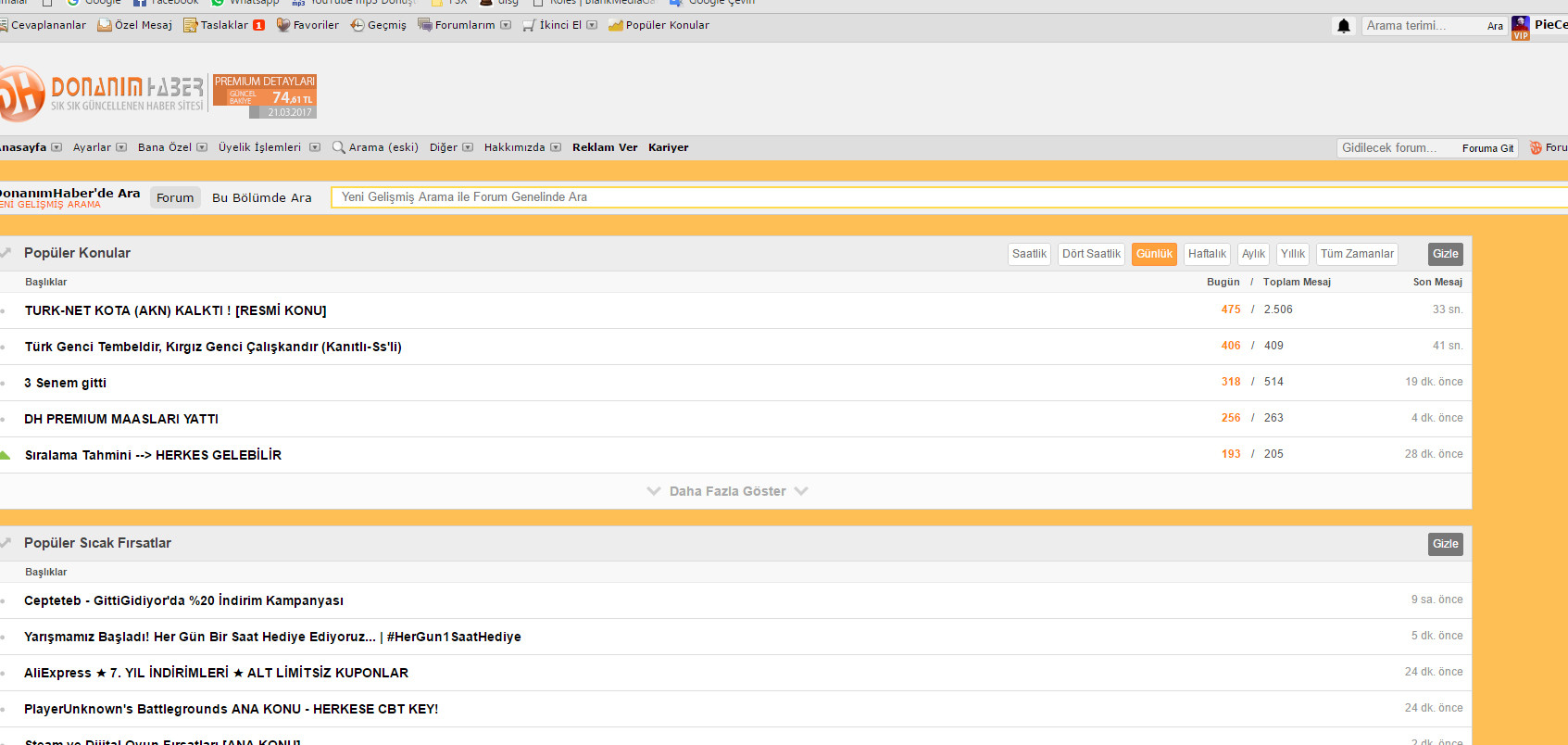Select the Forum search scope option
The width and height of the screenshot is (1568, 745).
(x=175, y=197)
